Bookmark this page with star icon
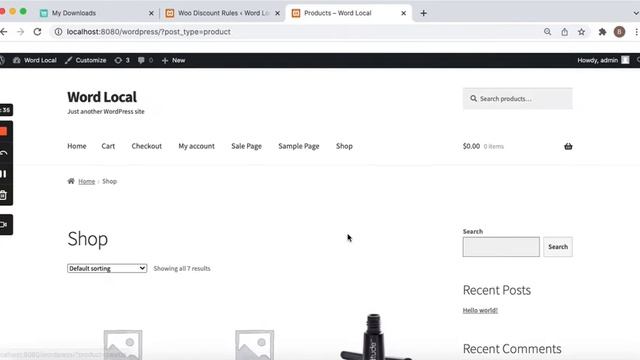 point(581,32)
